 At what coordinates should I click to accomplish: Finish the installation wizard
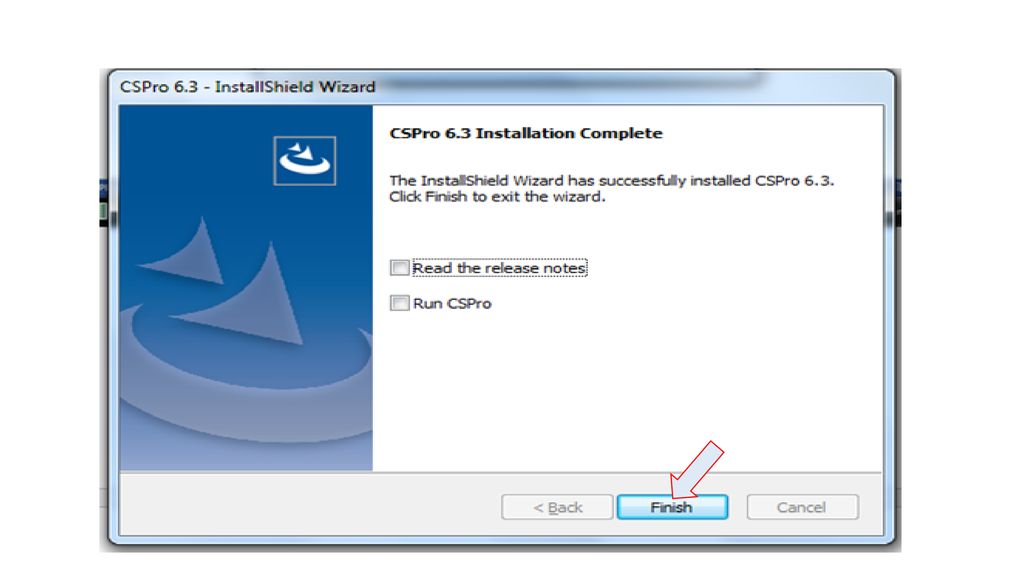[x=672, y=507]
